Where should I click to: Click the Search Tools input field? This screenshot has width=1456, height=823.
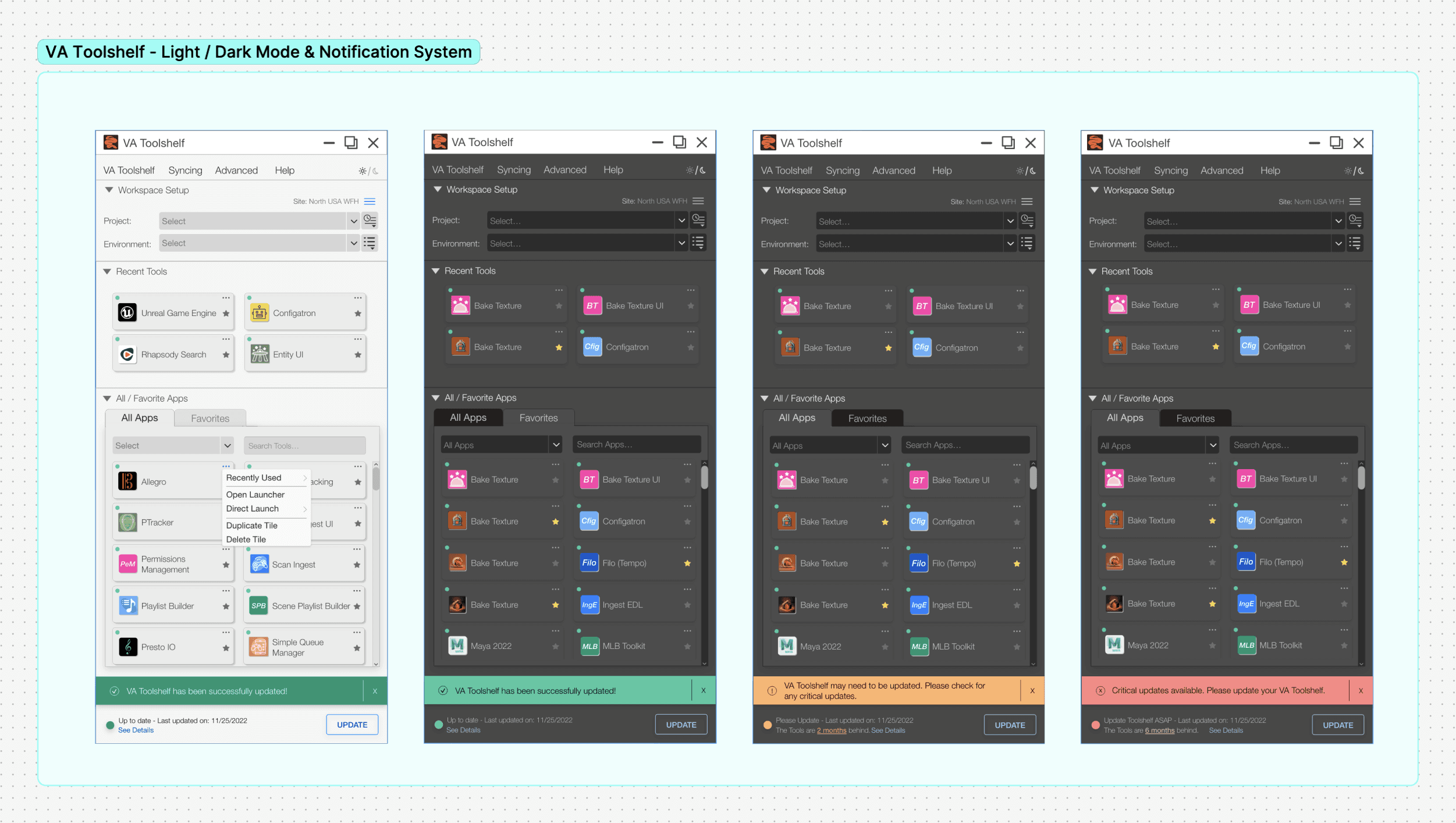pos(304,445)
